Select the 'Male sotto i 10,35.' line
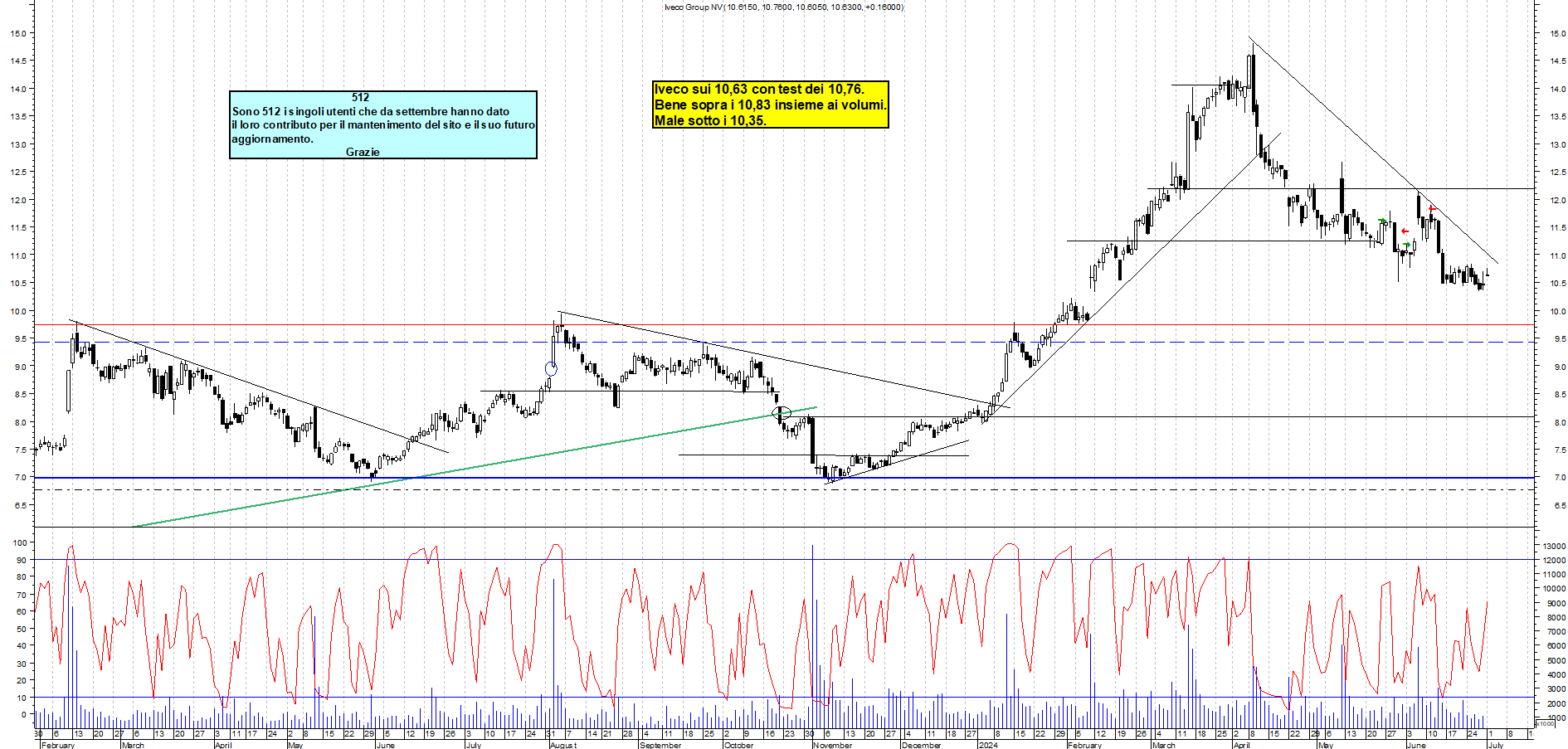The width and height of the screenshot is (1568, 749). 710,120
